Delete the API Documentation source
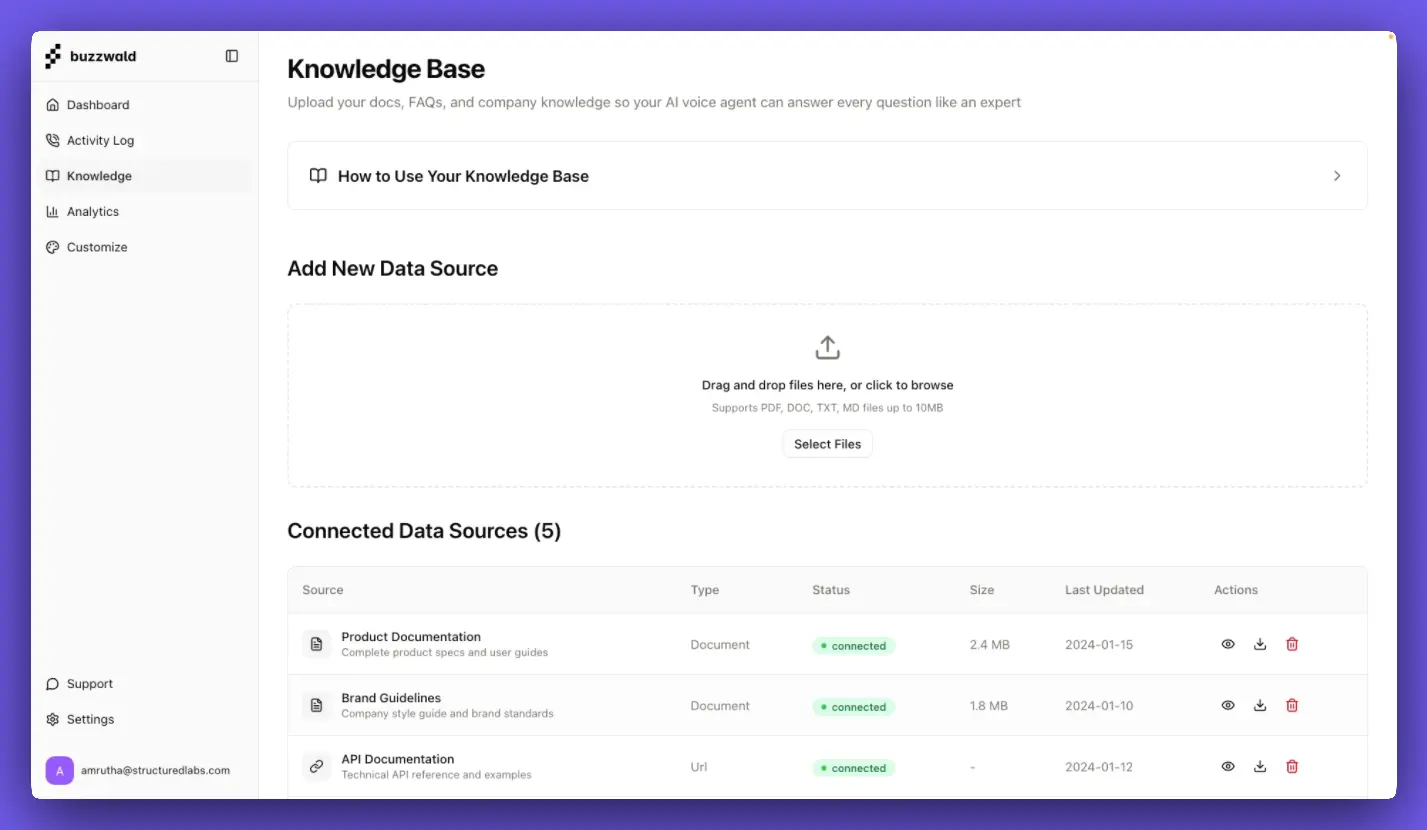The height and width of the screenshot is (830, 1427). point(1291,766)
